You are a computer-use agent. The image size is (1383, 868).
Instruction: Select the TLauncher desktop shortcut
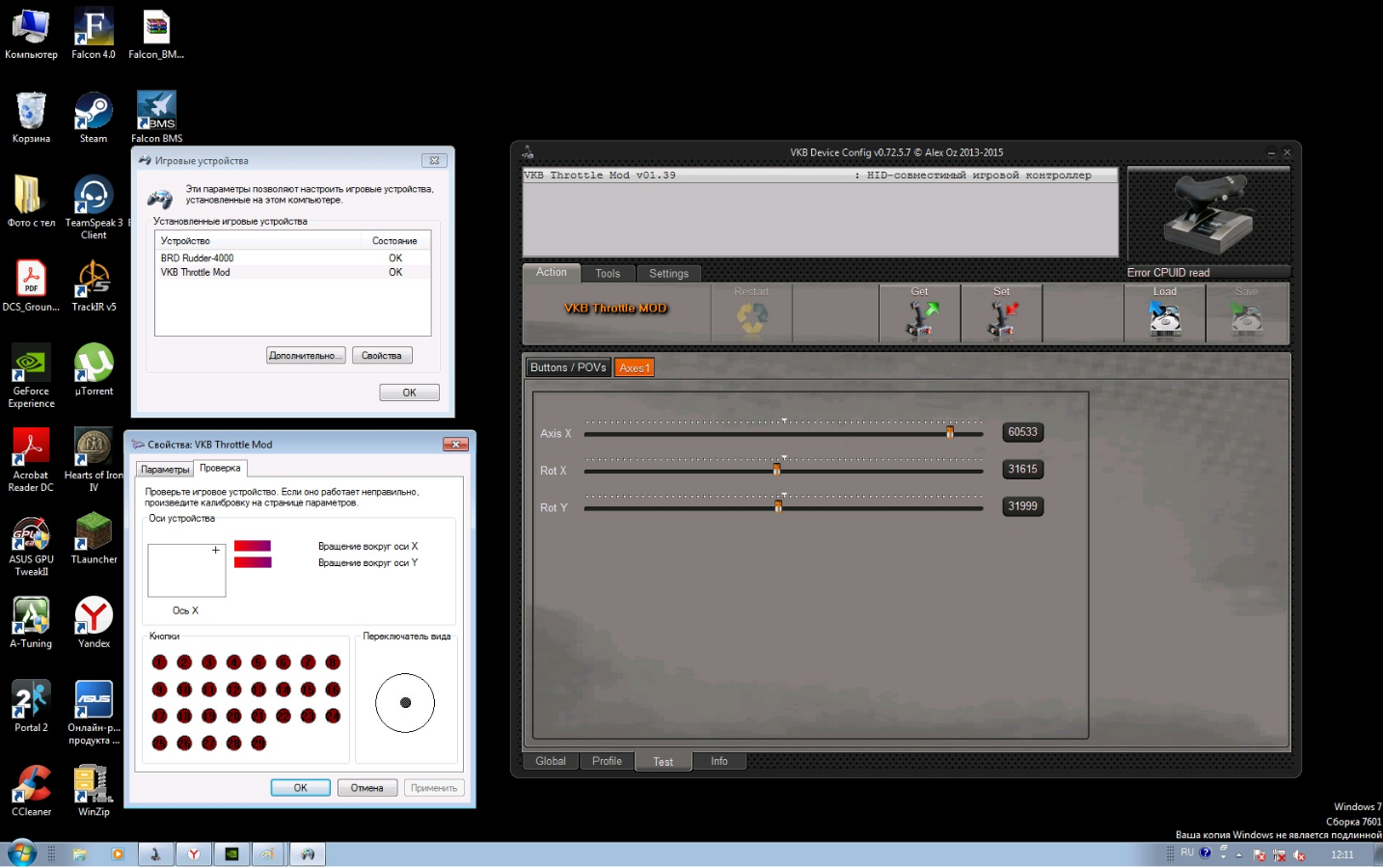(94, 538)
